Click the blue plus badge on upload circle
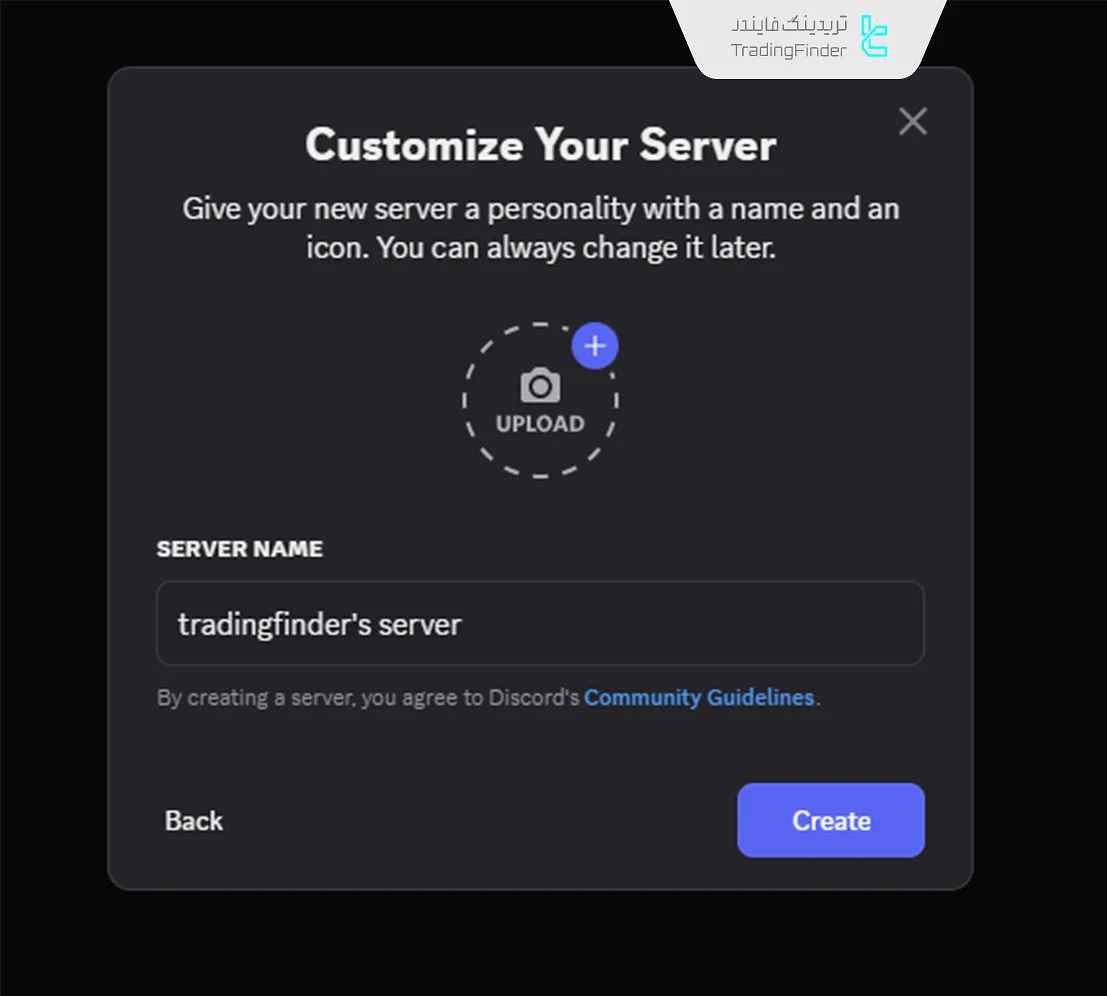Image resolution: width=1107 pixels, height=996 pixels. coord(594,346)
